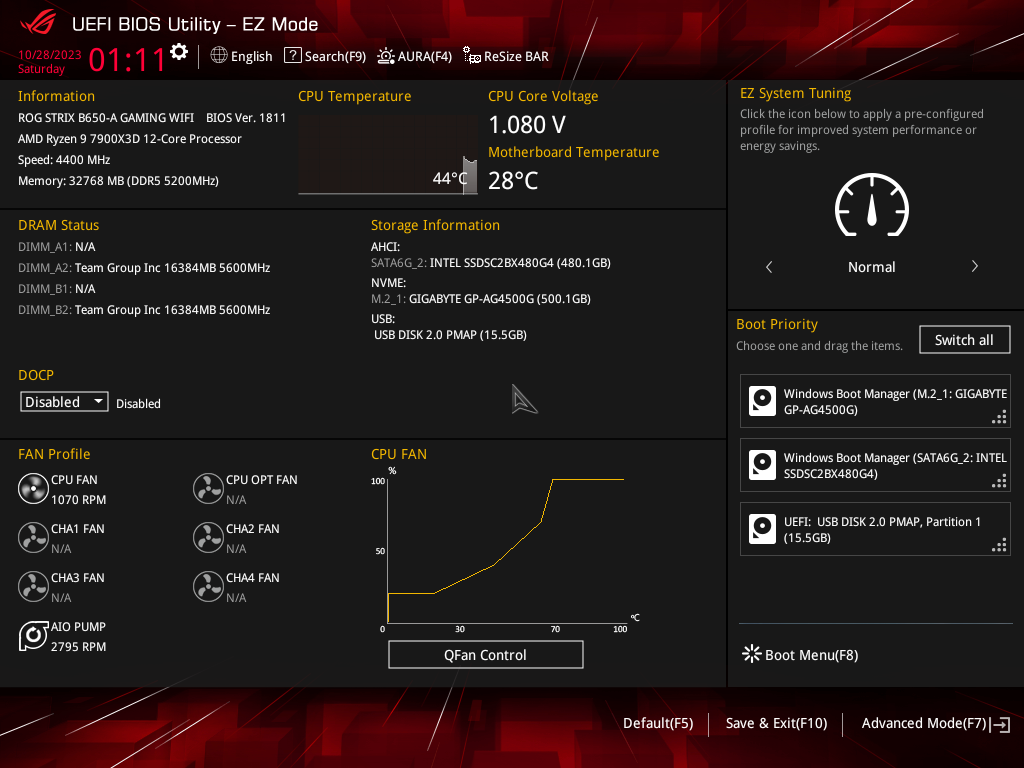Click the 1.080 V core voltage value

click(527, 125)
